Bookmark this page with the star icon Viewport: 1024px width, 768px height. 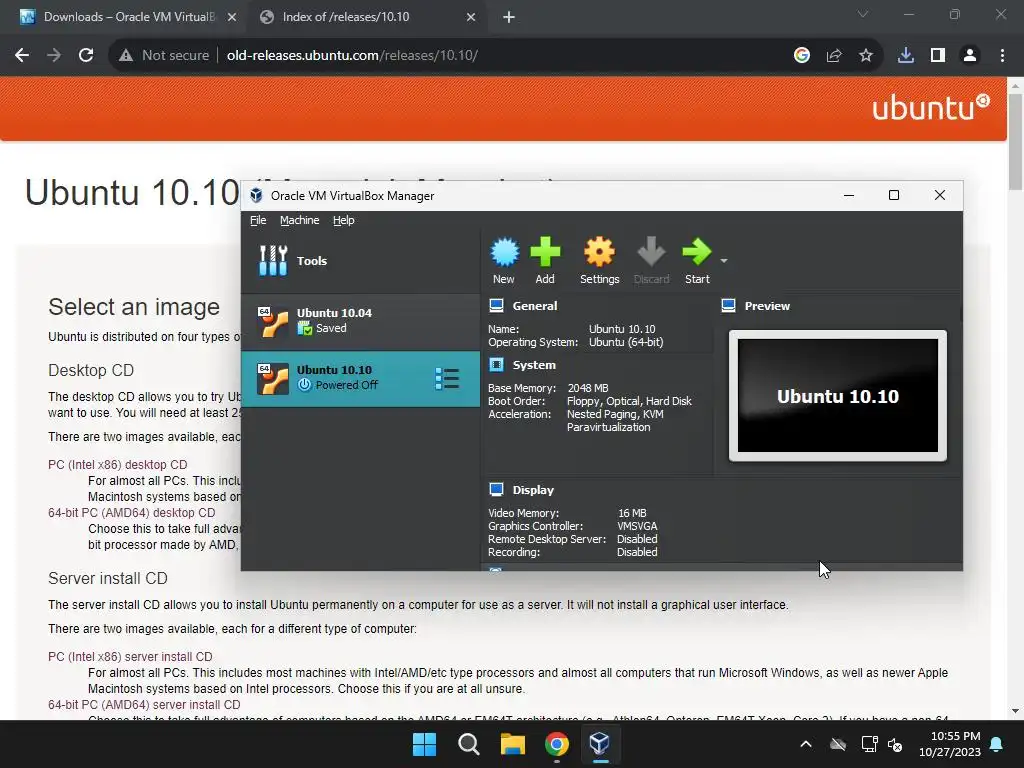[x=866, y=56]
